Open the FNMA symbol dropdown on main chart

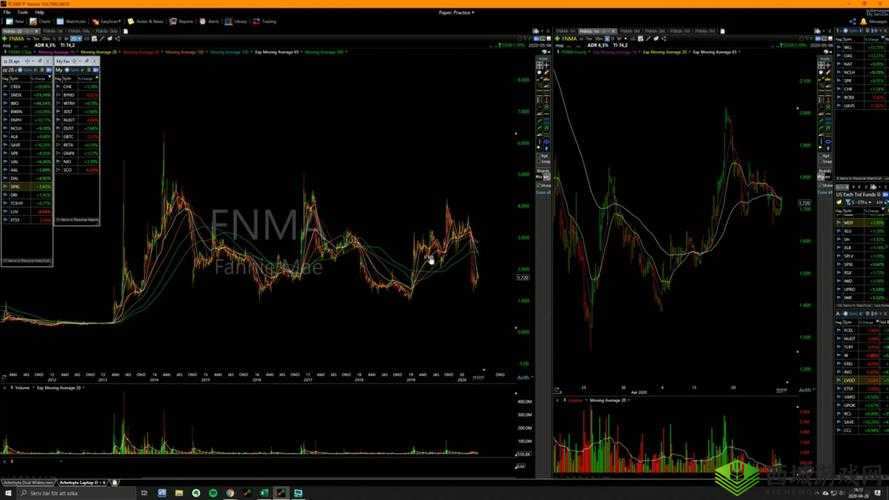[22, 37]
